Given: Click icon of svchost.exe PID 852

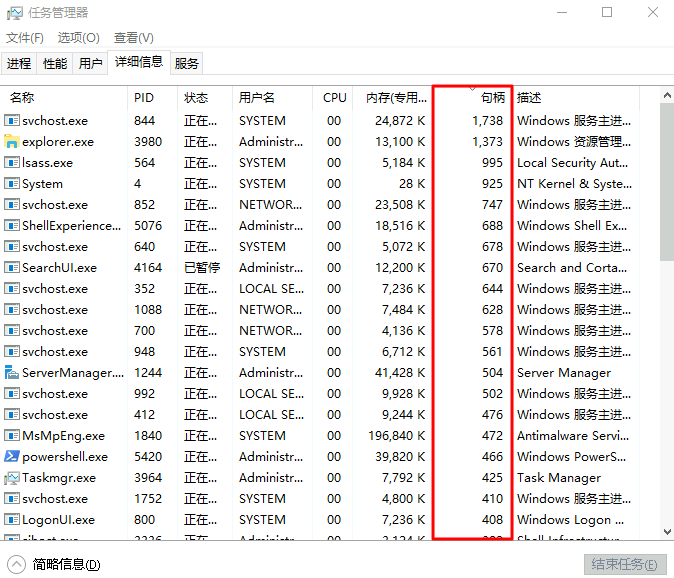Looking at the screenshot, I should point(12,204).
